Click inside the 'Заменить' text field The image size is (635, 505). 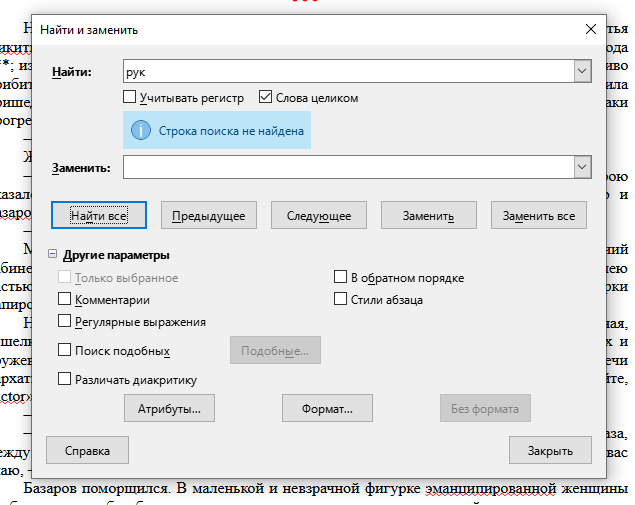point(345,167)
